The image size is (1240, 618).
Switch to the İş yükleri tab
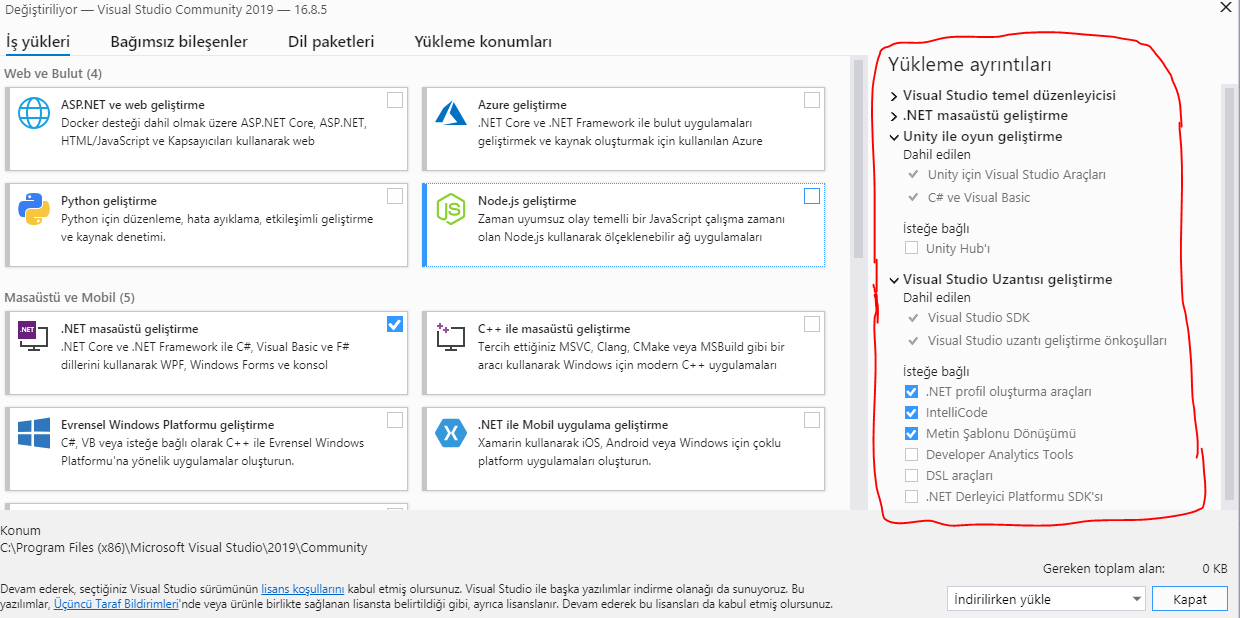click(x=38, y=42)
